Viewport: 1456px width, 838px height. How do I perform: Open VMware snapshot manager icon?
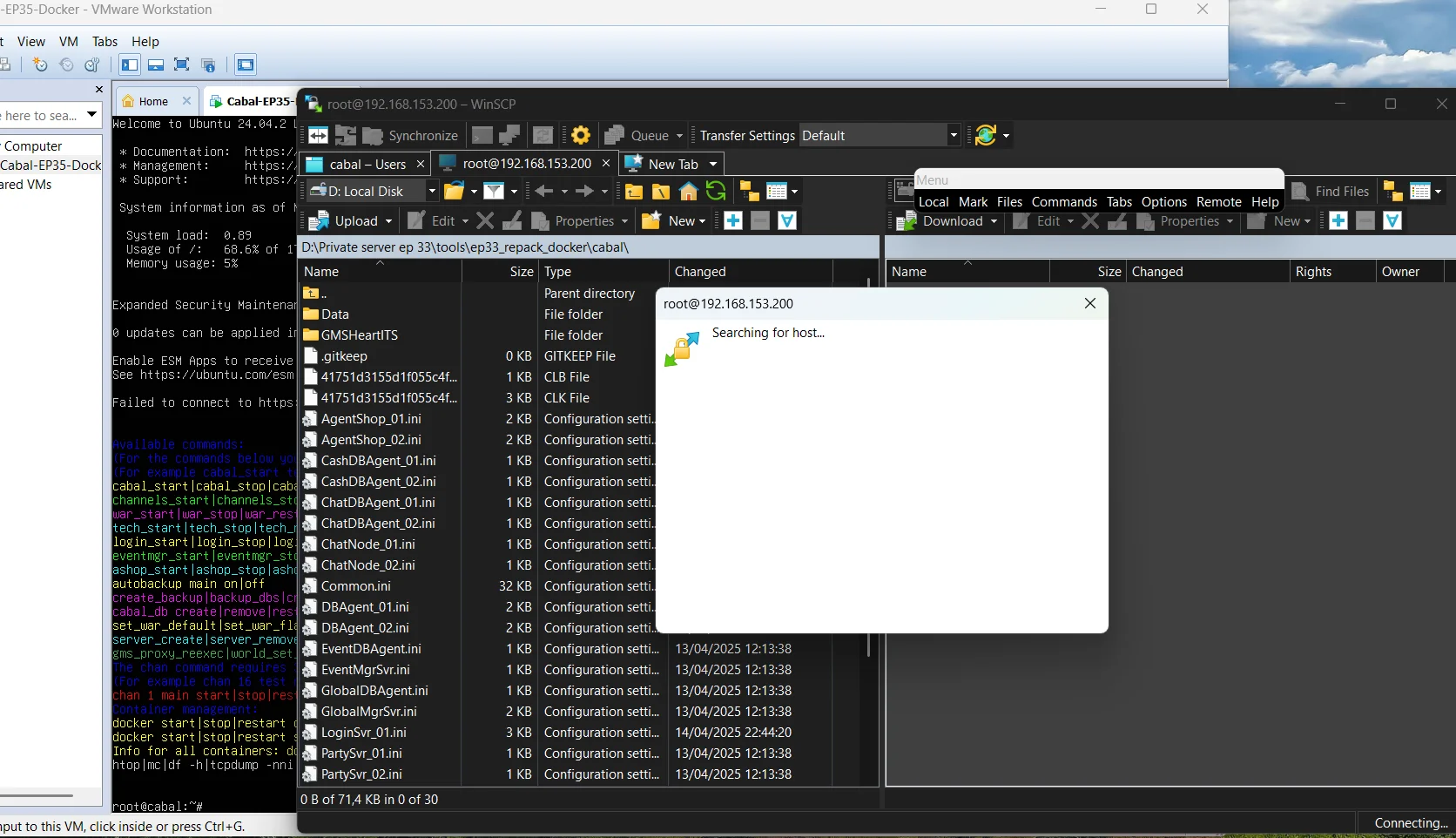(92, 64)
